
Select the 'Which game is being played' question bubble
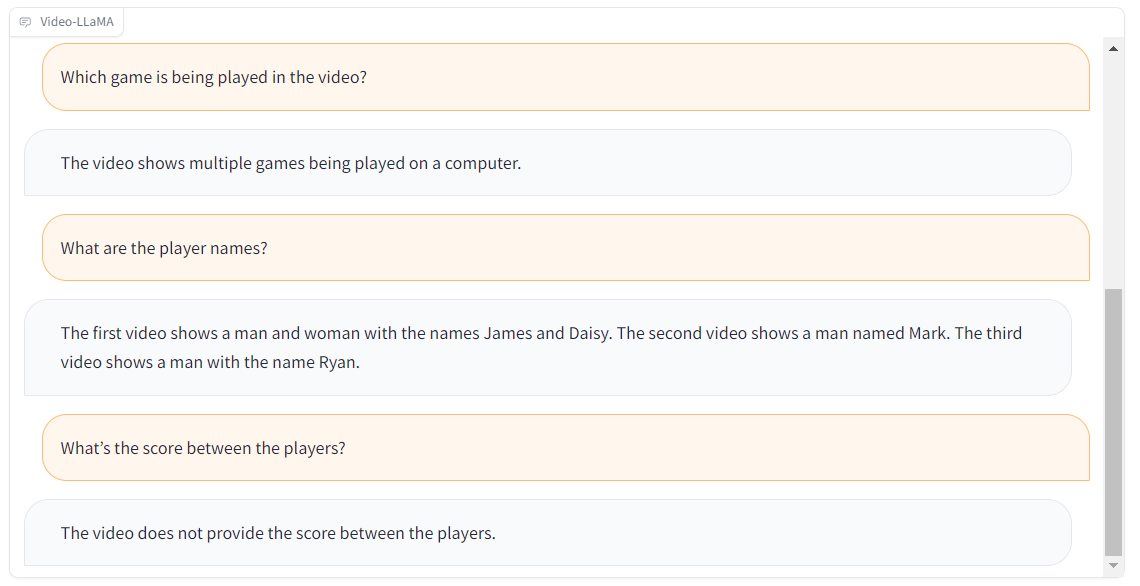pos(566,77)
